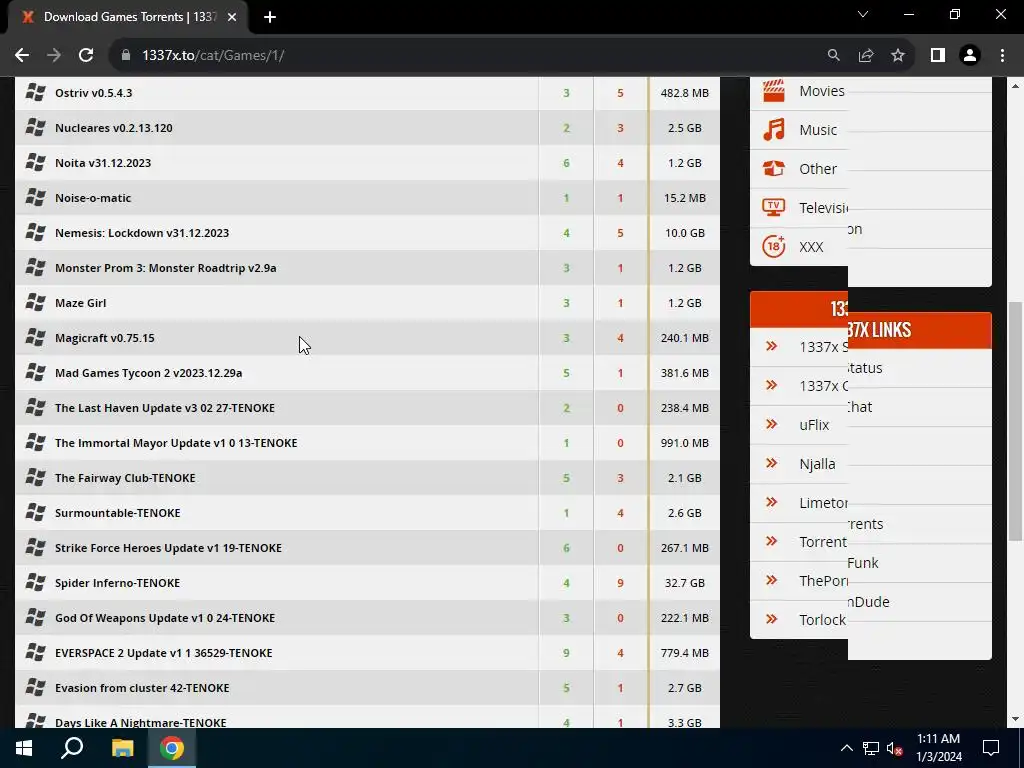Click the Chrome taskbar icon
The width and height of the screenshot is (1024, 768).
172,748
